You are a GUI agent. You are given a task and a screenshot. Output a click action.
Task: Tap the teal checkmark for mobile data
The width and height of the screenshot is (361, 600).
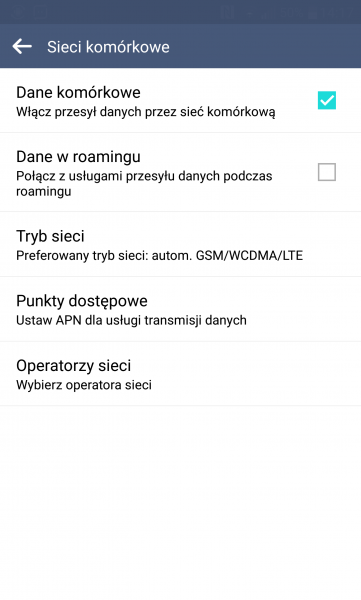coord(327,100)
